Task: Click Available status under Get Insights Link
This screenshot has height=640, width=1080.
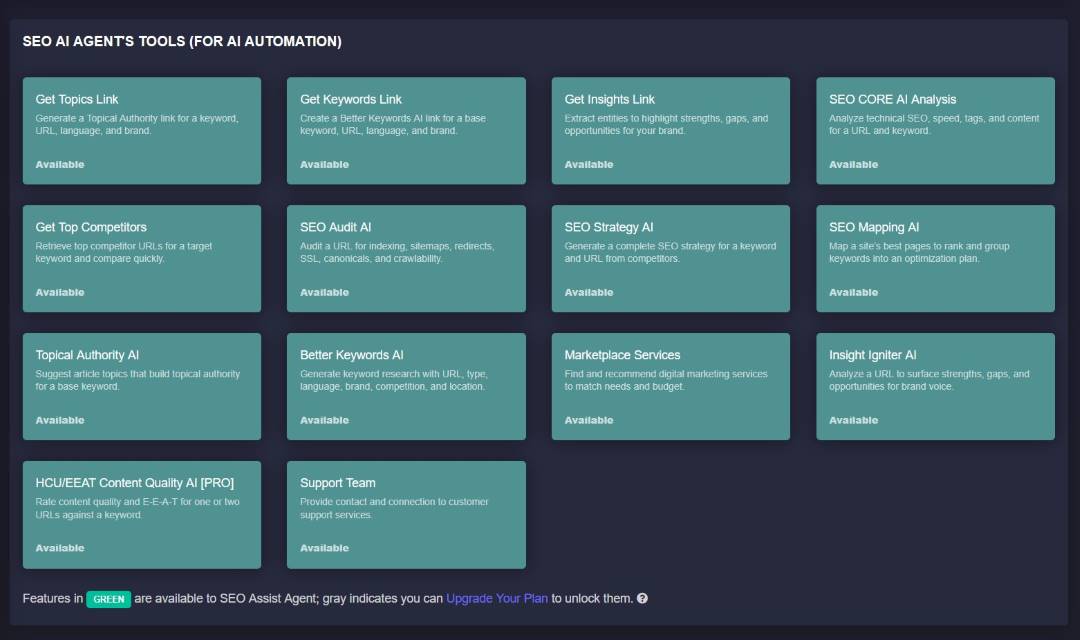Action: coord(589,165)
